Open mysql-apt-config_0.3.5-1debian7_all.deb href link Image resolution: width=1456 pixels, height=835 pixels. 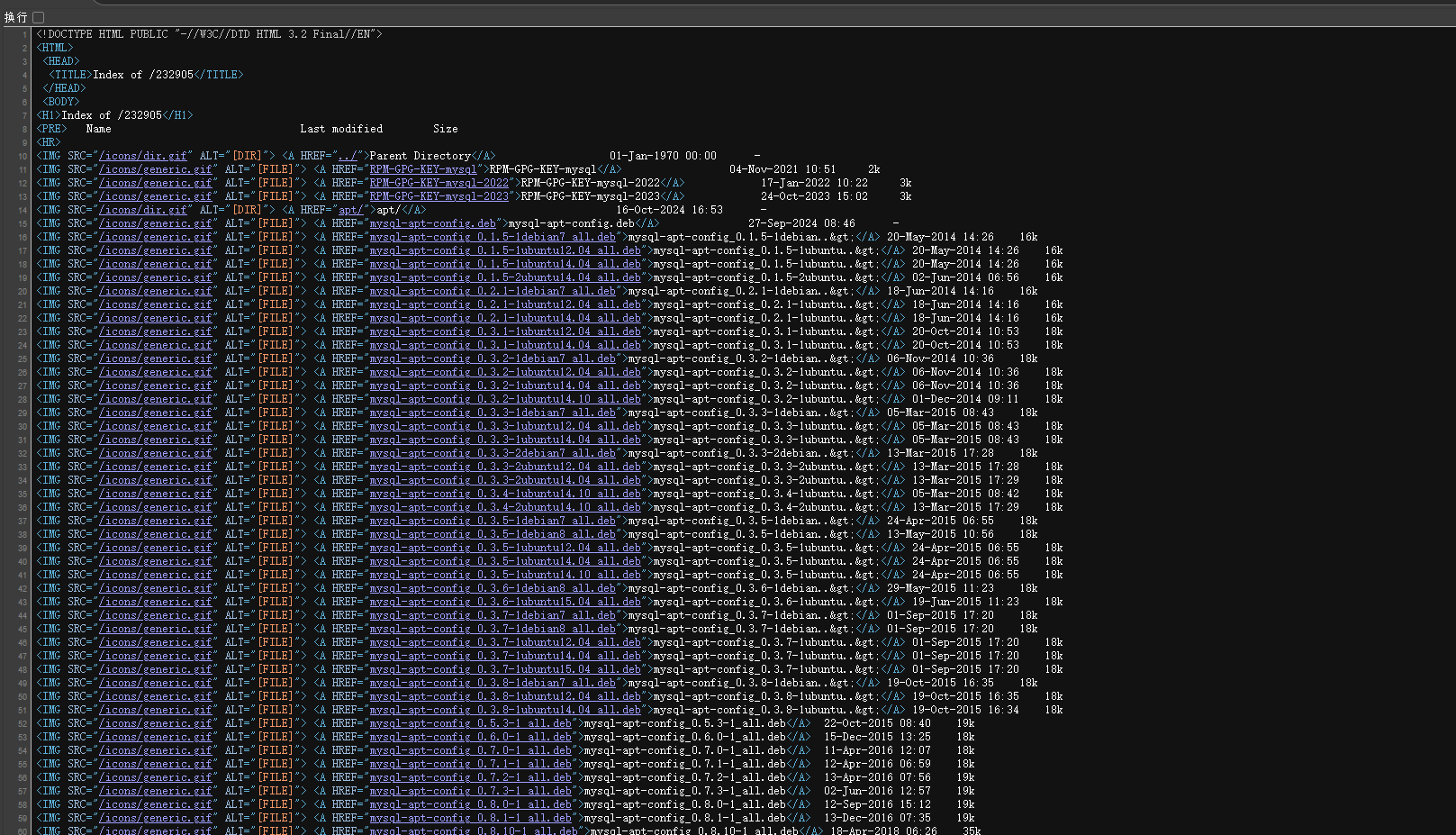pos(493,521)
